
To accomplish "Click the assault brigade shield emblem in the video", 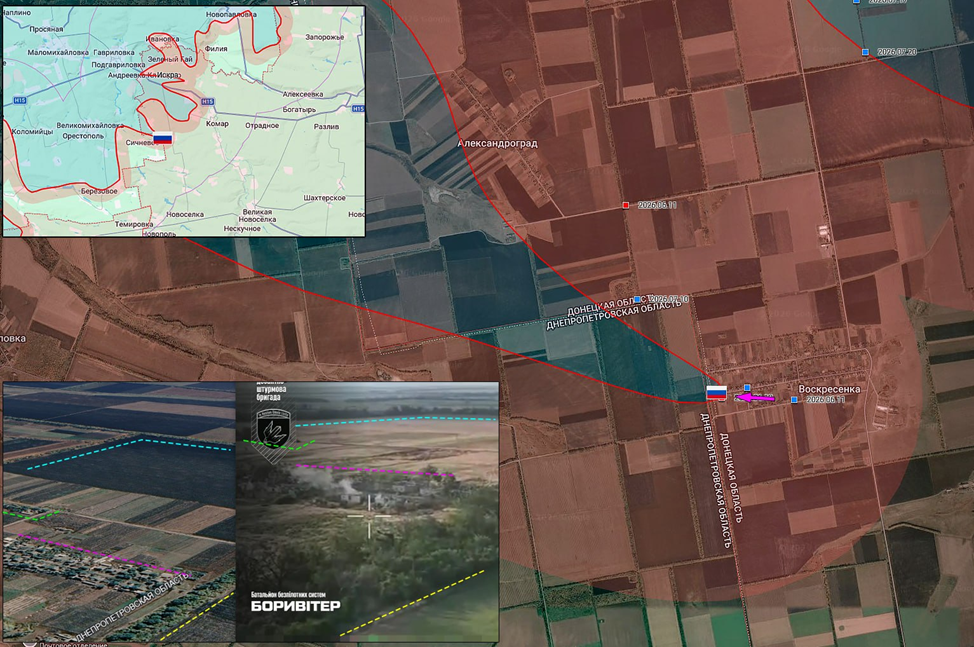I will 272,430.
